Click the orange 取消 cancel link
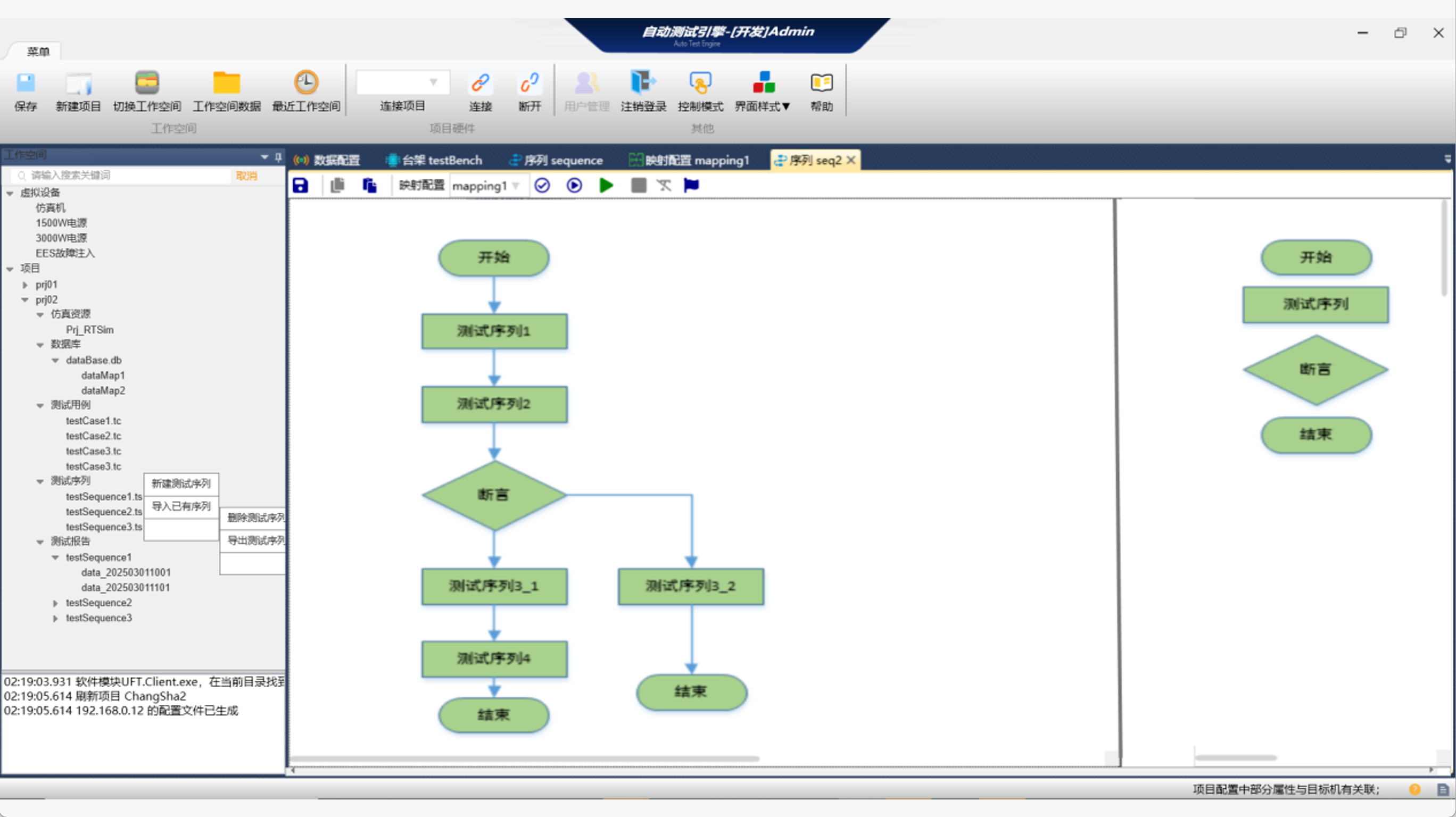This screenshot has width=1456, height=817. (x=246, y=176)
